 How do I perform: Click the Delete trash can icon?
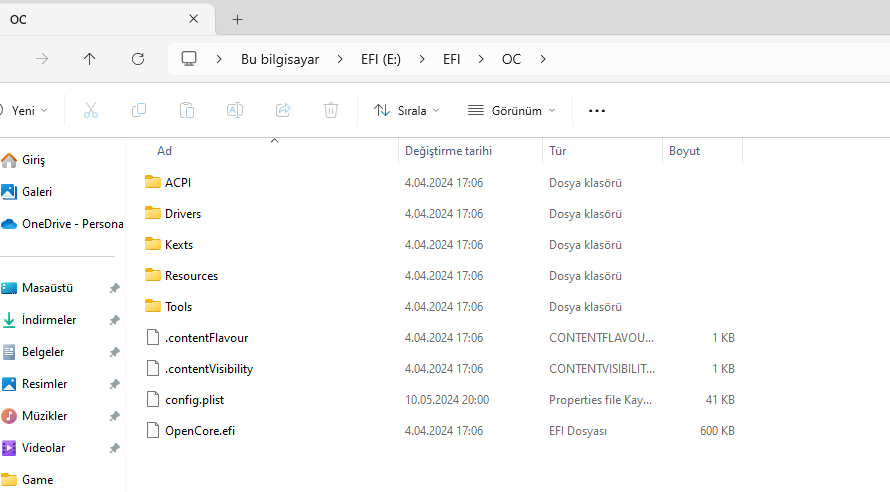point(331,111)
